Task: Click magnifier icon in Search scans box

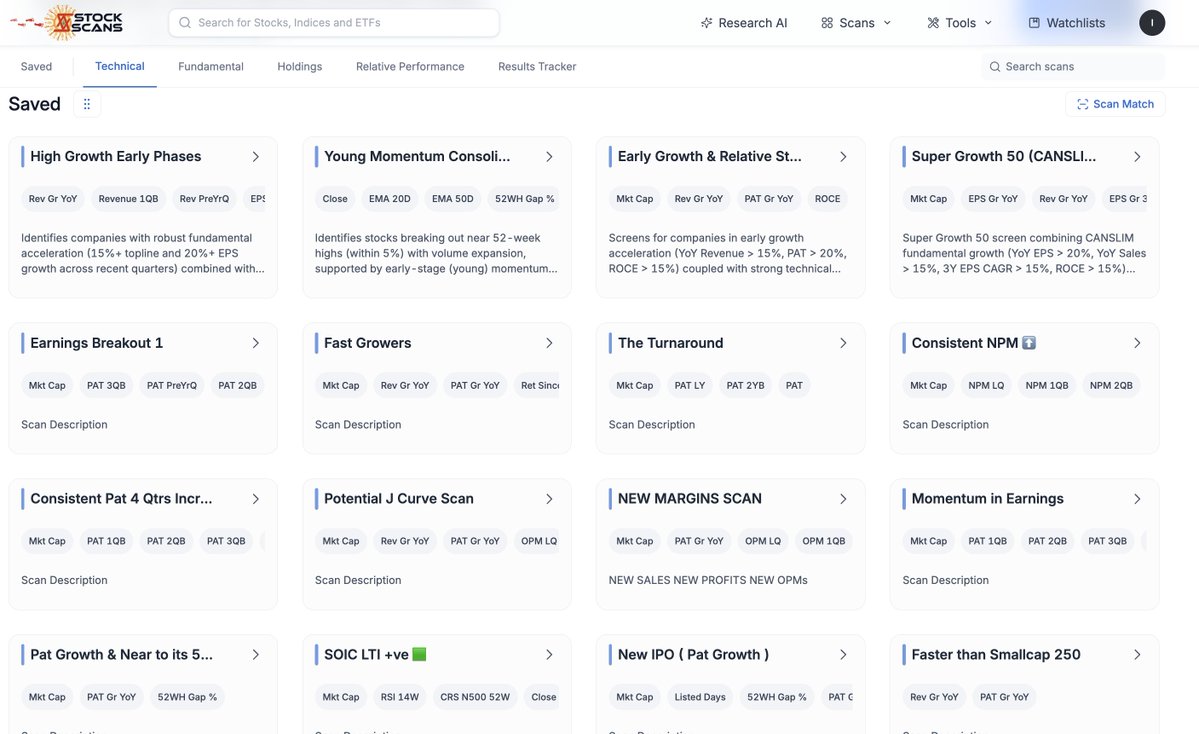Action: click(995, 67)
